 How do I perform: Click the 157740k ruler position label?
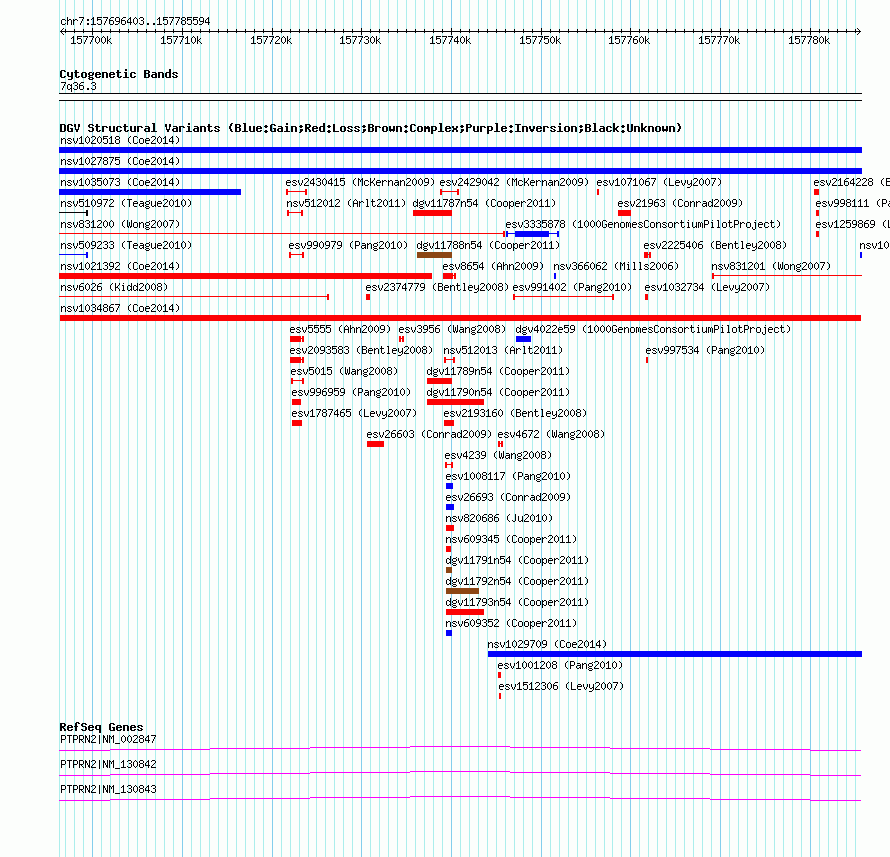click(x=450, y=40)
